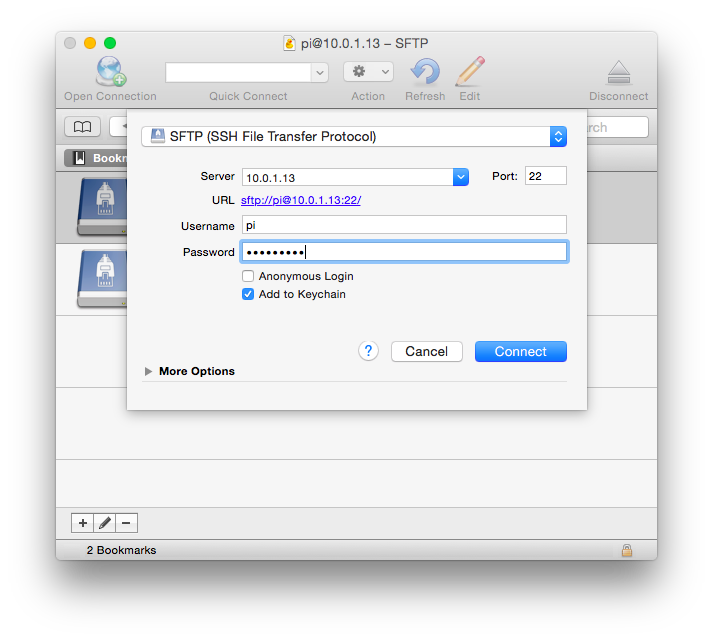Screen dimensions: 713x640
Task: Click the Server address field
Action: click(347, 177)
